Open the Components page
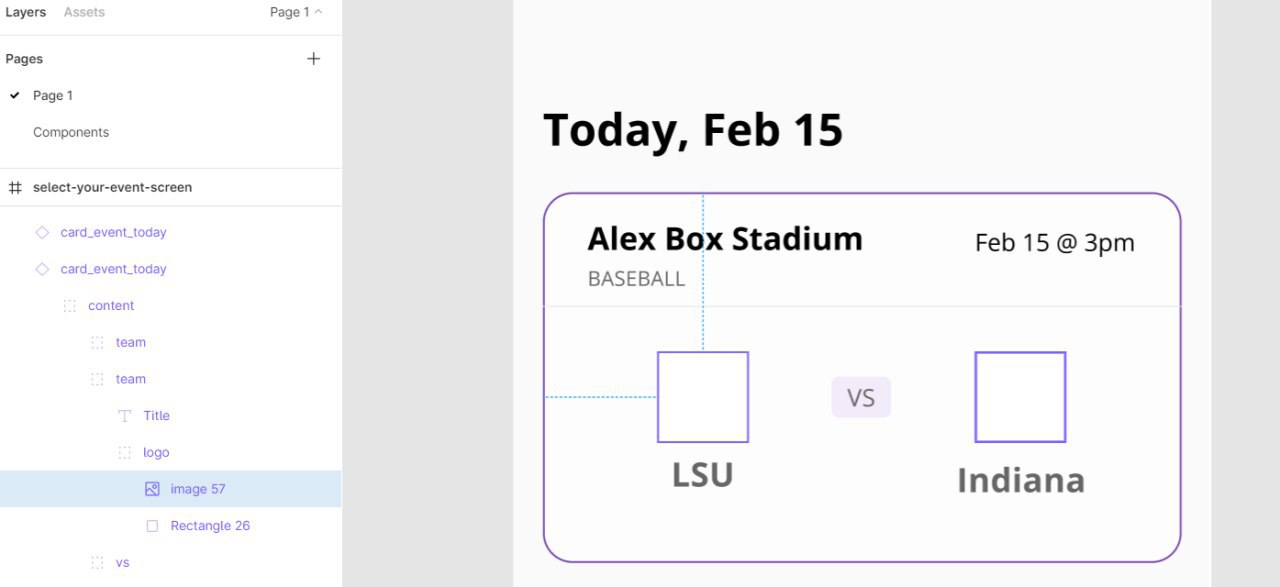Screen dimensions: 1280x587 (71, 132)
